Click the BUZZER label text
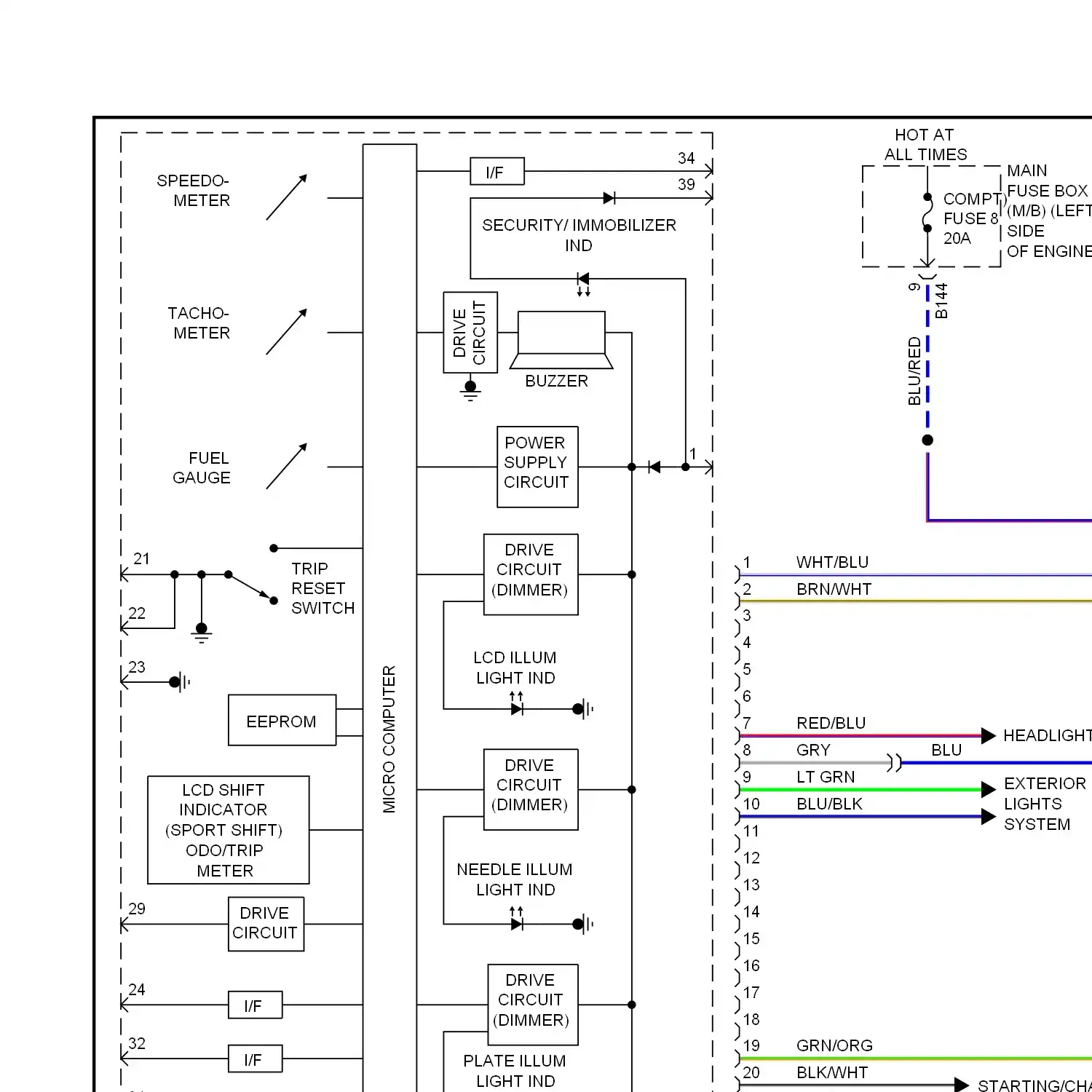1092x1092 pixels. pos(557,381)
